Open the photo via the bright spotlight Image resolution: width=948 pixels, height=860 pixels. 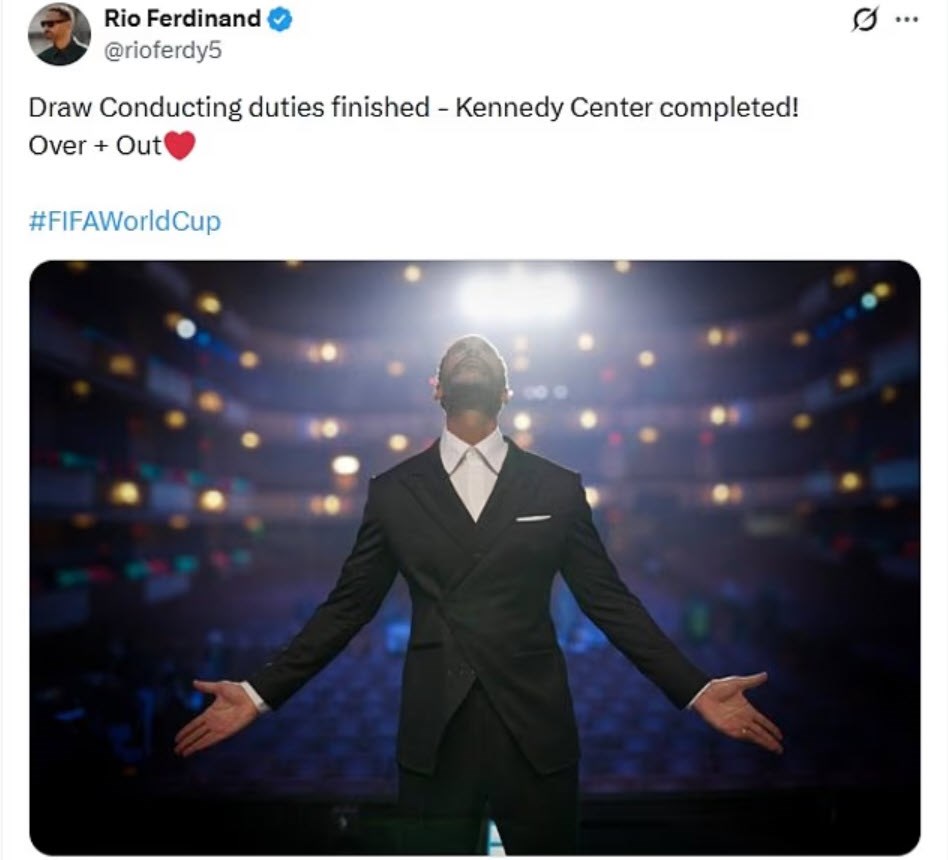[518, 295]
